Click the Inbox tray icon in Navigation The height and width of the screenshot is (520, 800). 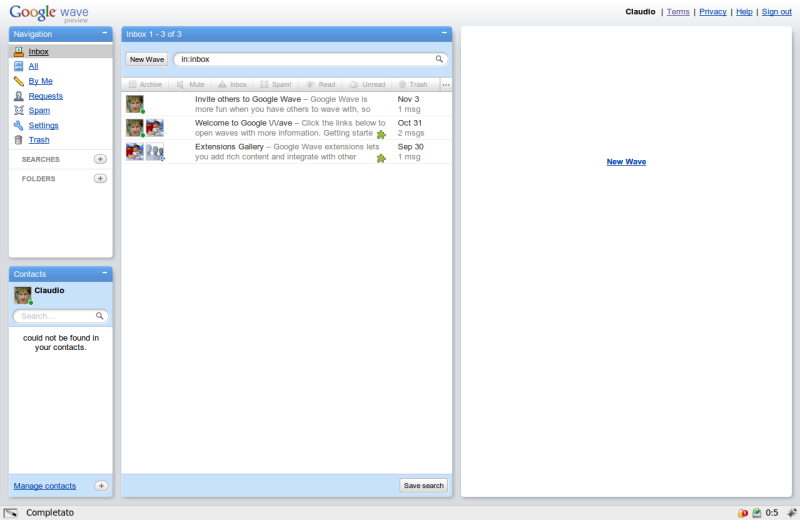click(19, 52)
